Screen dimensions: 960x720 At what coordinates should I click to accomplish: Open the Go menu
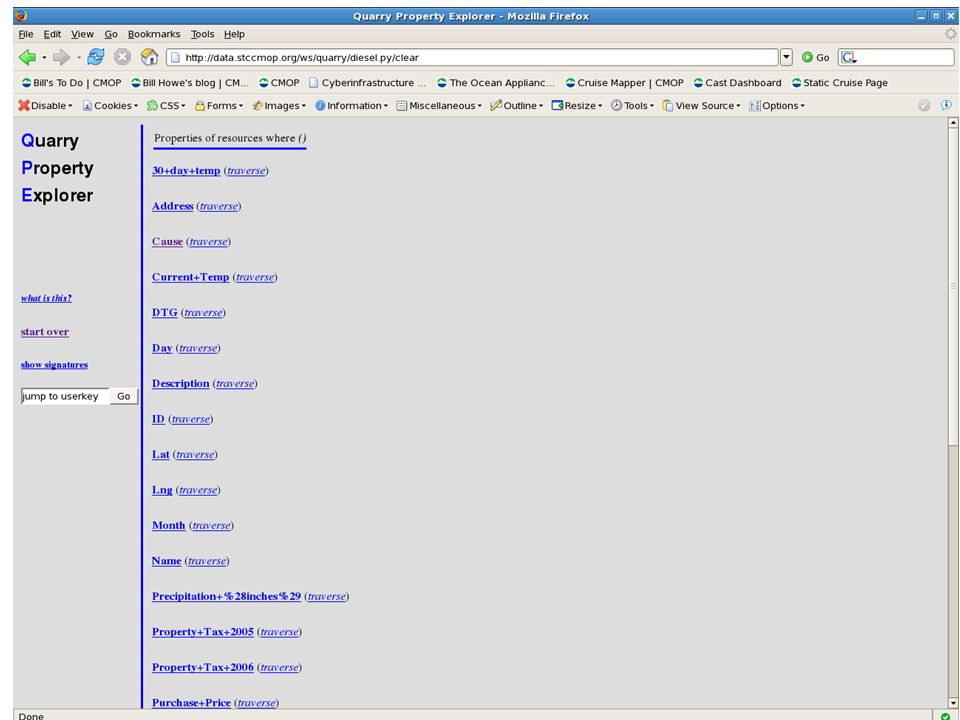point(111,34)
